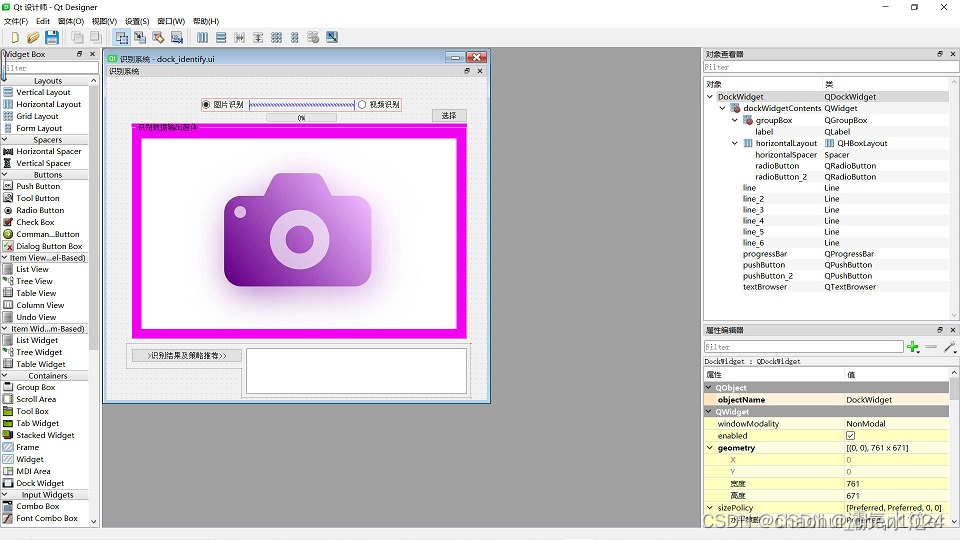
Task: Click the Send to Back toolbar icon
Action: (77, 37)
